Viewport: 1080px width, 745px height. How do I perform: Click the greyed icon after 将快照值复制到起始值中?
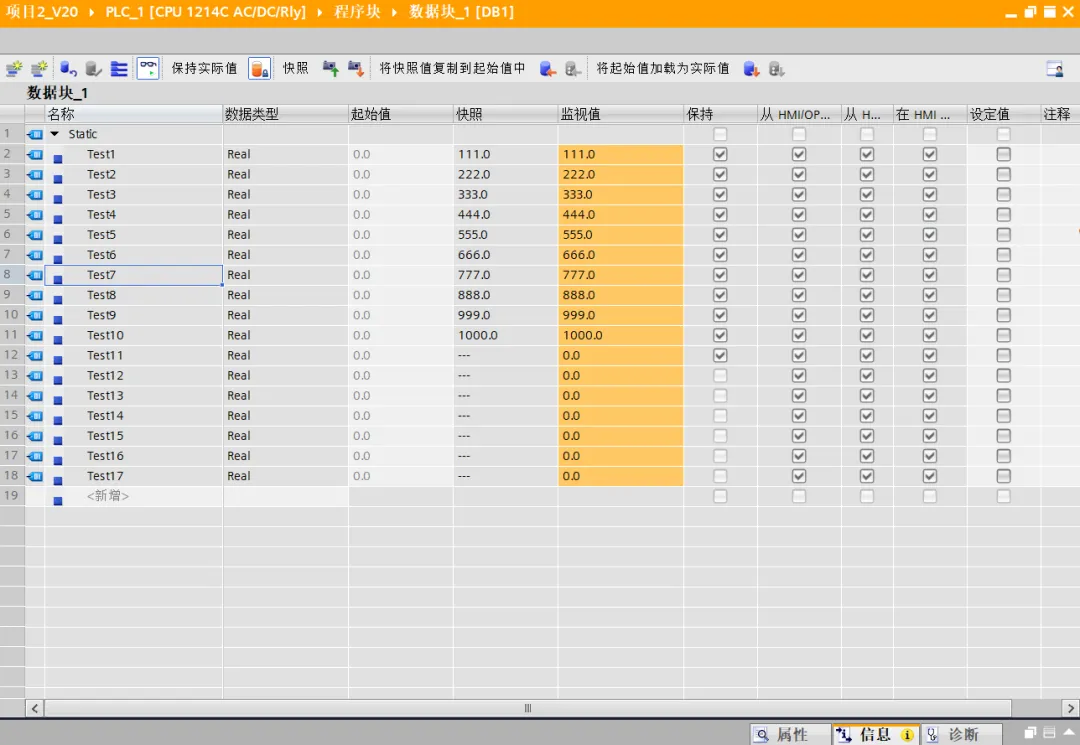(x=572, y=68)
